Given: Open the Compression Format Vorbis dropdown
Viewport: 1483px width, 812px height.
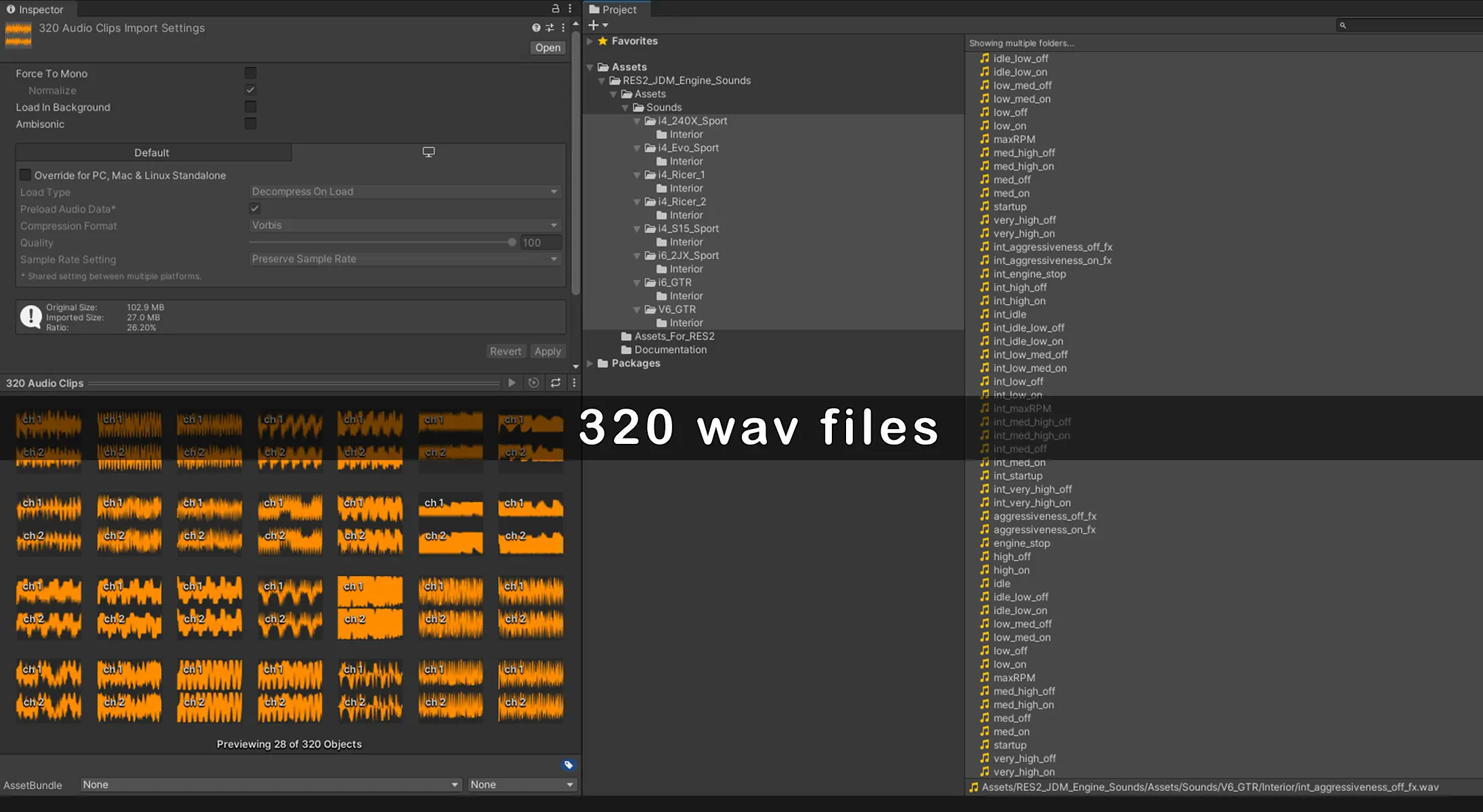Looking at the screenshot, I should [404, 225].
